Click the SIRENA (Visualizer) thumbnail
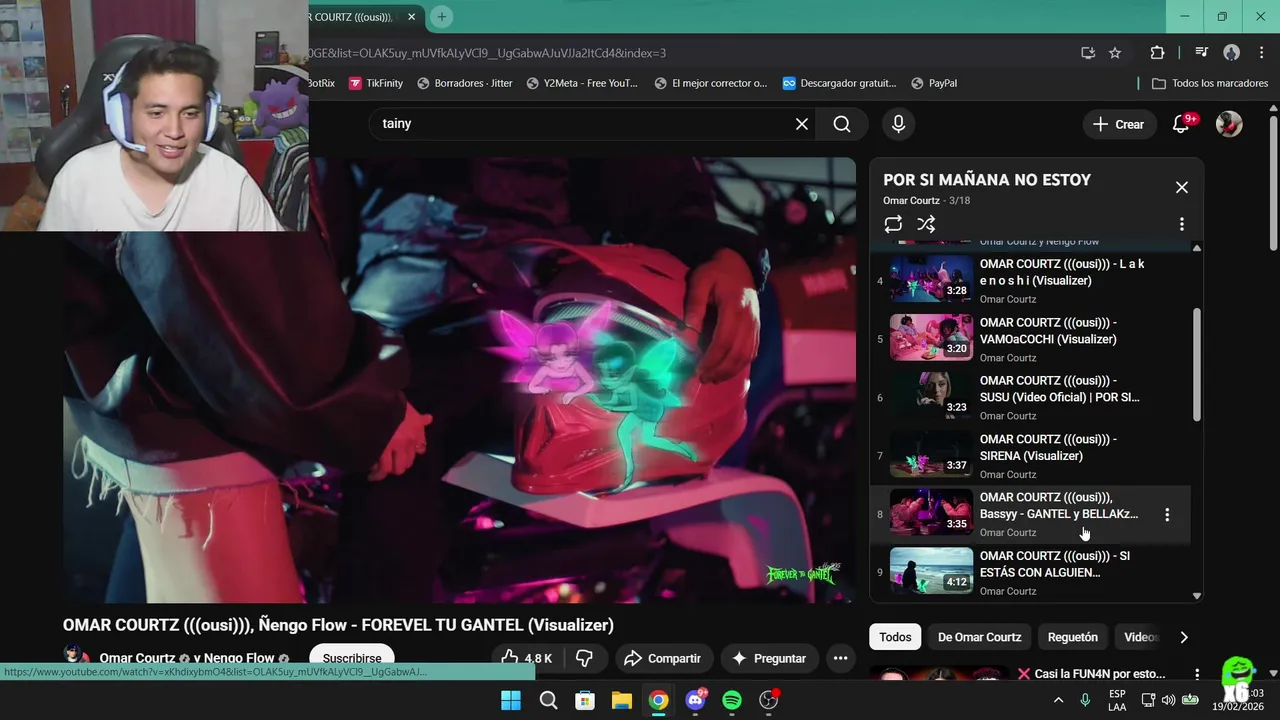1280x720 pixels. pos(931,455)
